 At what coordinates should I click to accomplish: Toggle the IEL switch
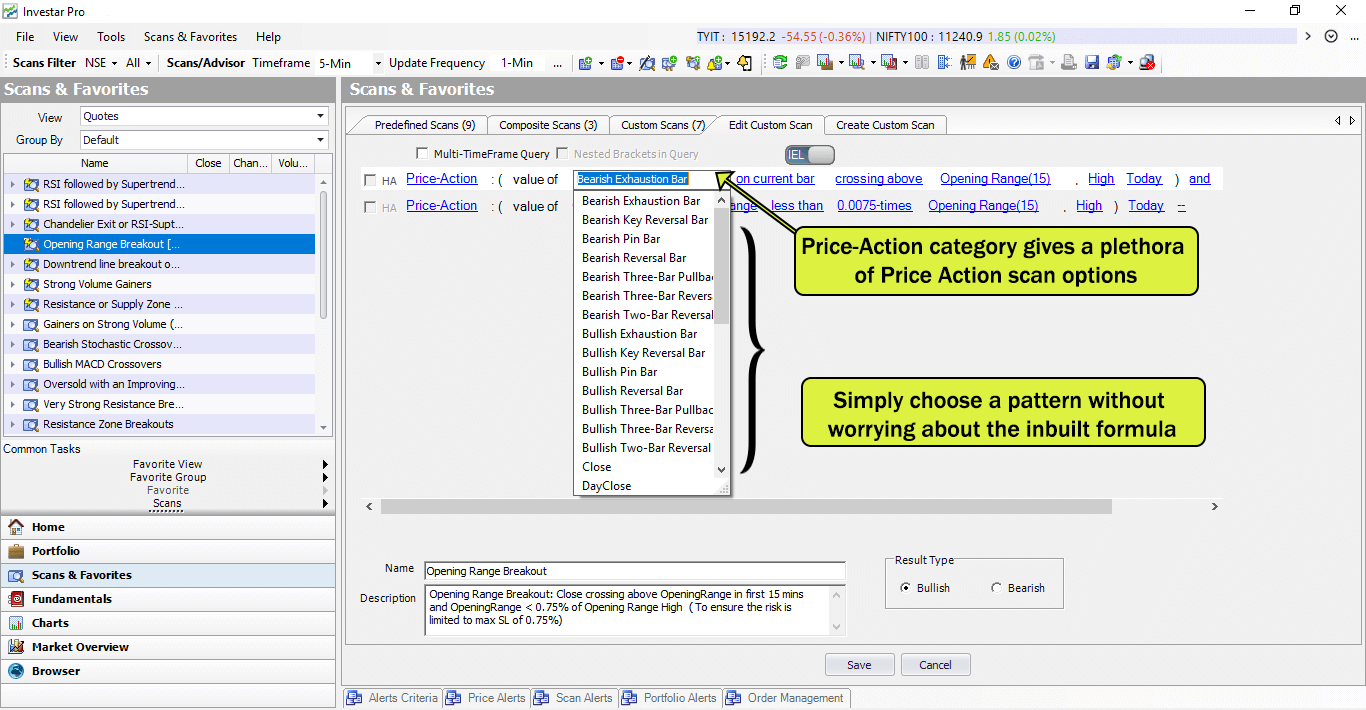tap(809, 155)
